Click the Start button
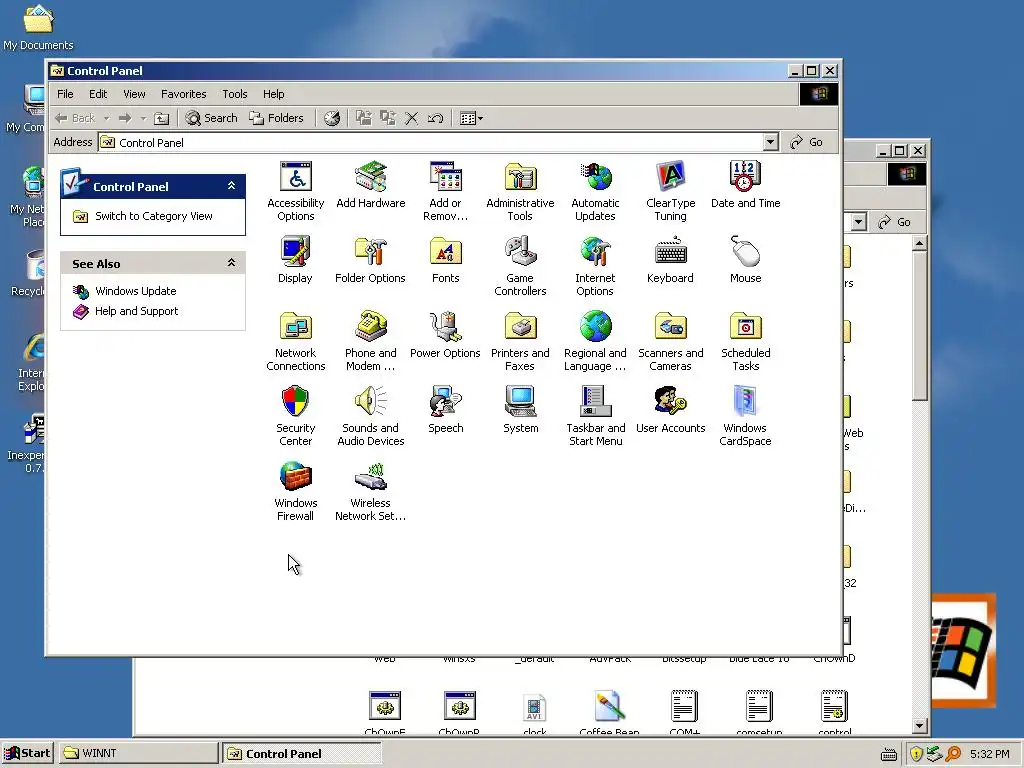Screen dimensions: 1024x768 coord(27,753)
